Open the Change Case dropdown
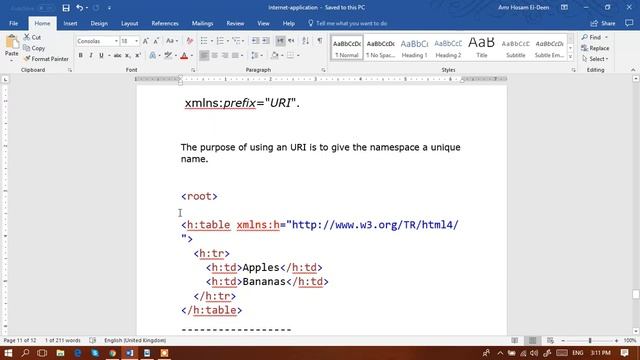 171,41
